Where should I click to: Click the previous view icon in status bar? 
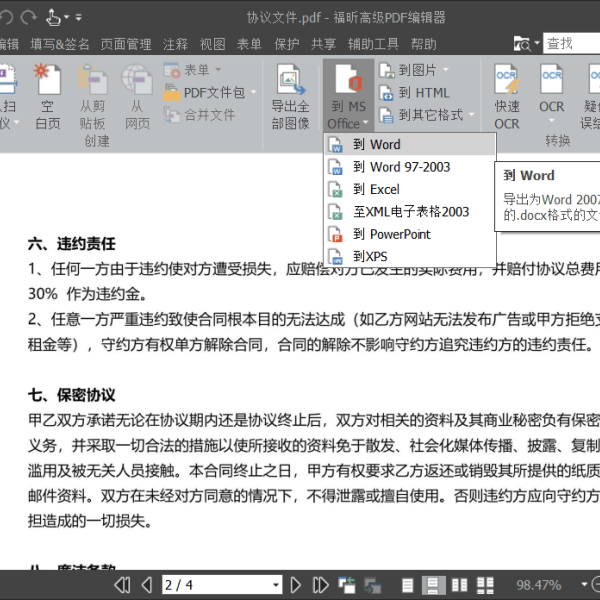pyautogui.click(x=347, y=585)
